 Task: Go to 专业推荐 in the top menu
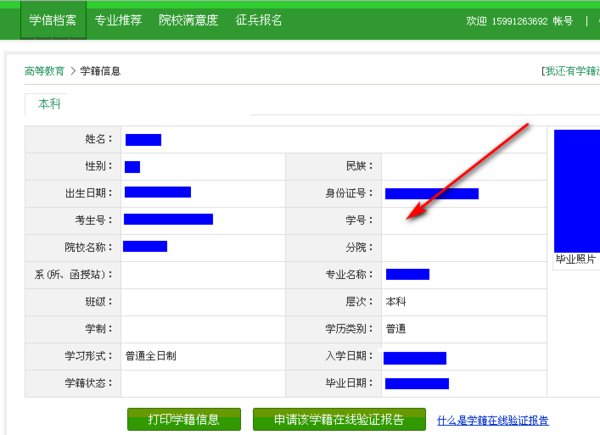[x=118, y=20]
